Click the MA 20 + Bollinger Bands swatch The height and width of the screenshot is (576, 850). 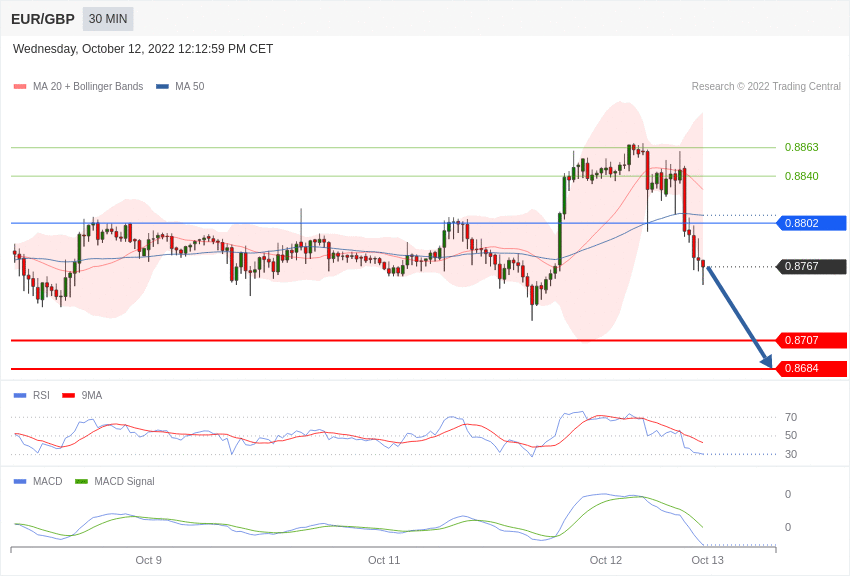20,87
